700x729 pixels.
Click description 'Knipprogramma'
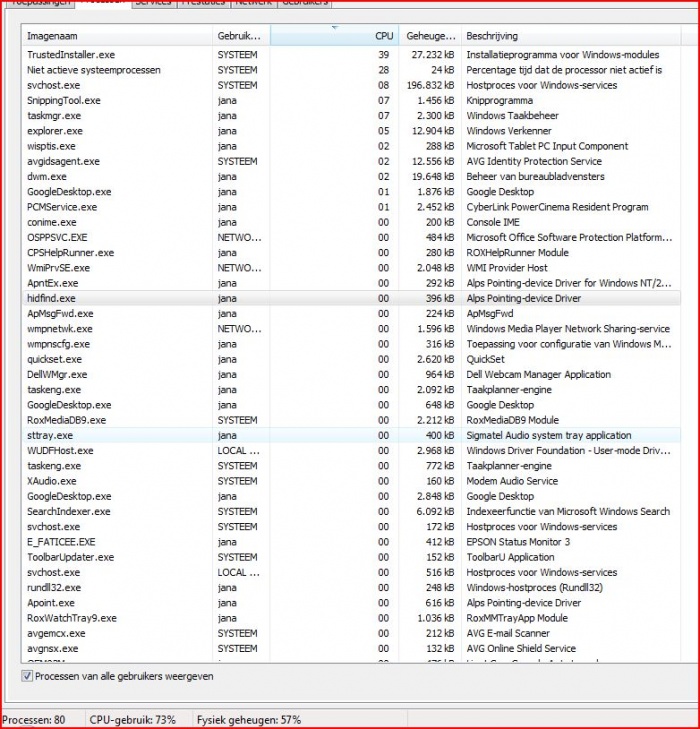[500, 100]
